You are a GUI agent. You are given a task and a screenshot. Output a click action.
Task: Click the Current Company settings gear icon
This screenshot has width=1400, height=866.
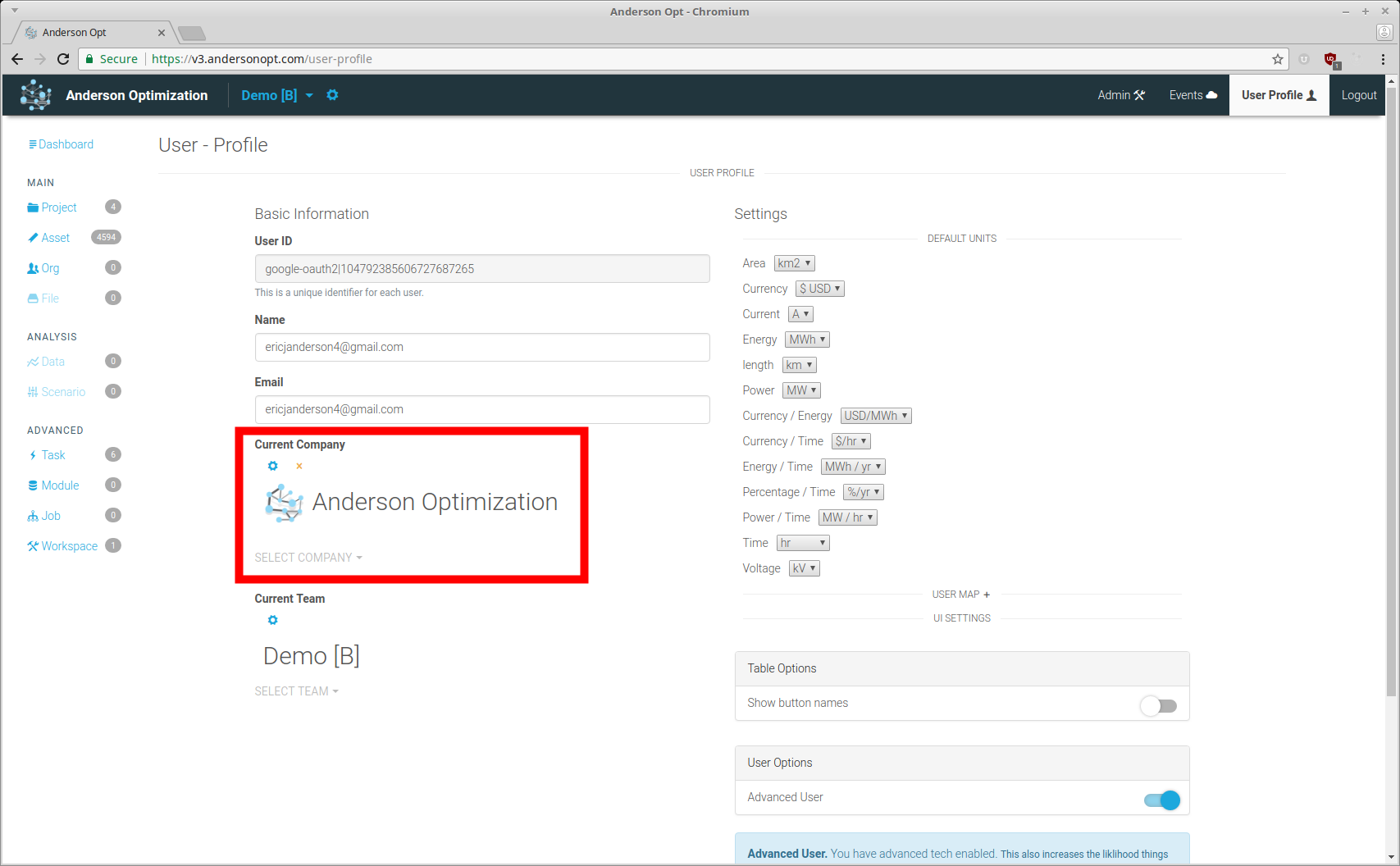coord(273,466)
